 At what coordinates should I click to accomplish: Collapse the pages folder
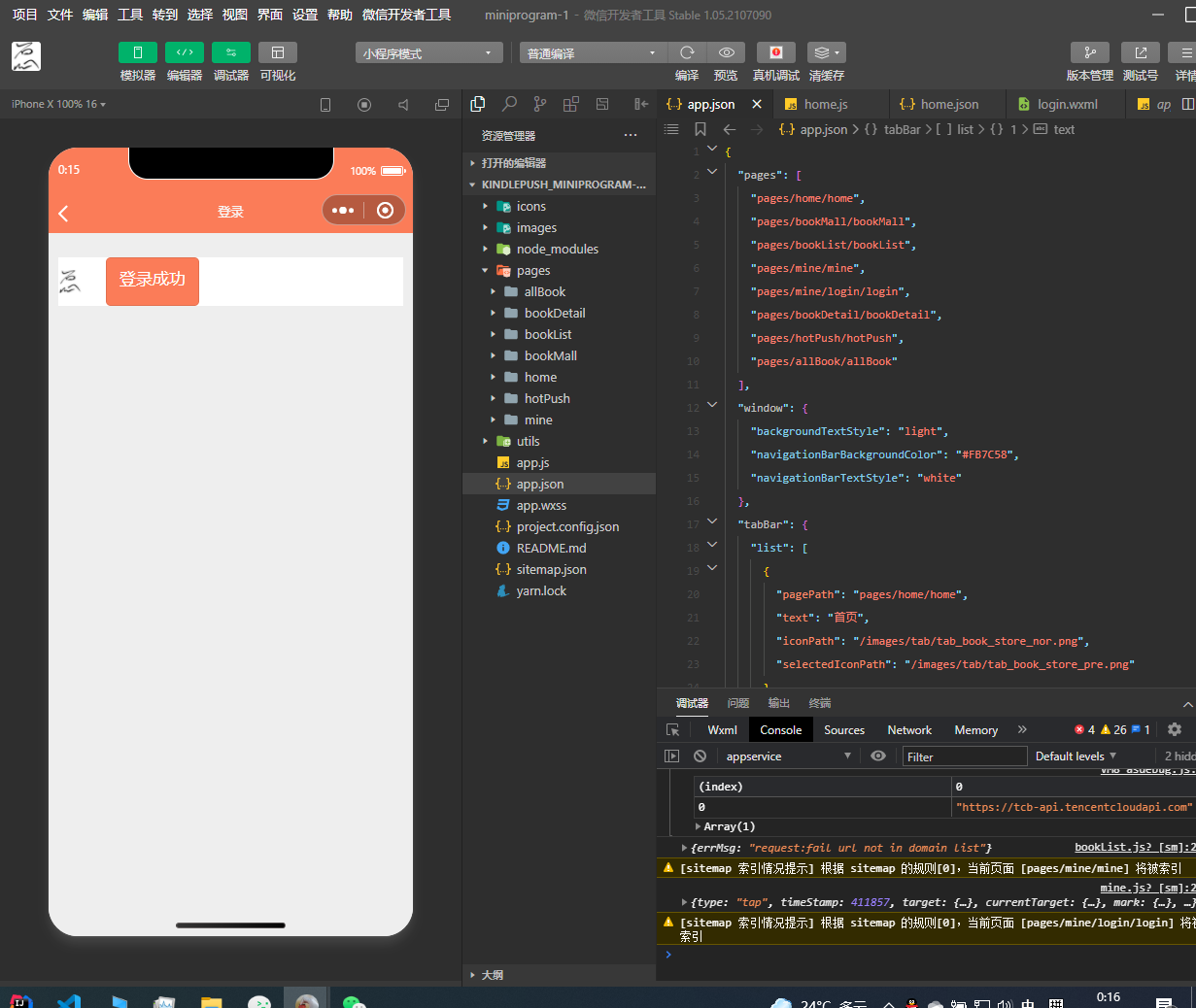[560, 270]
